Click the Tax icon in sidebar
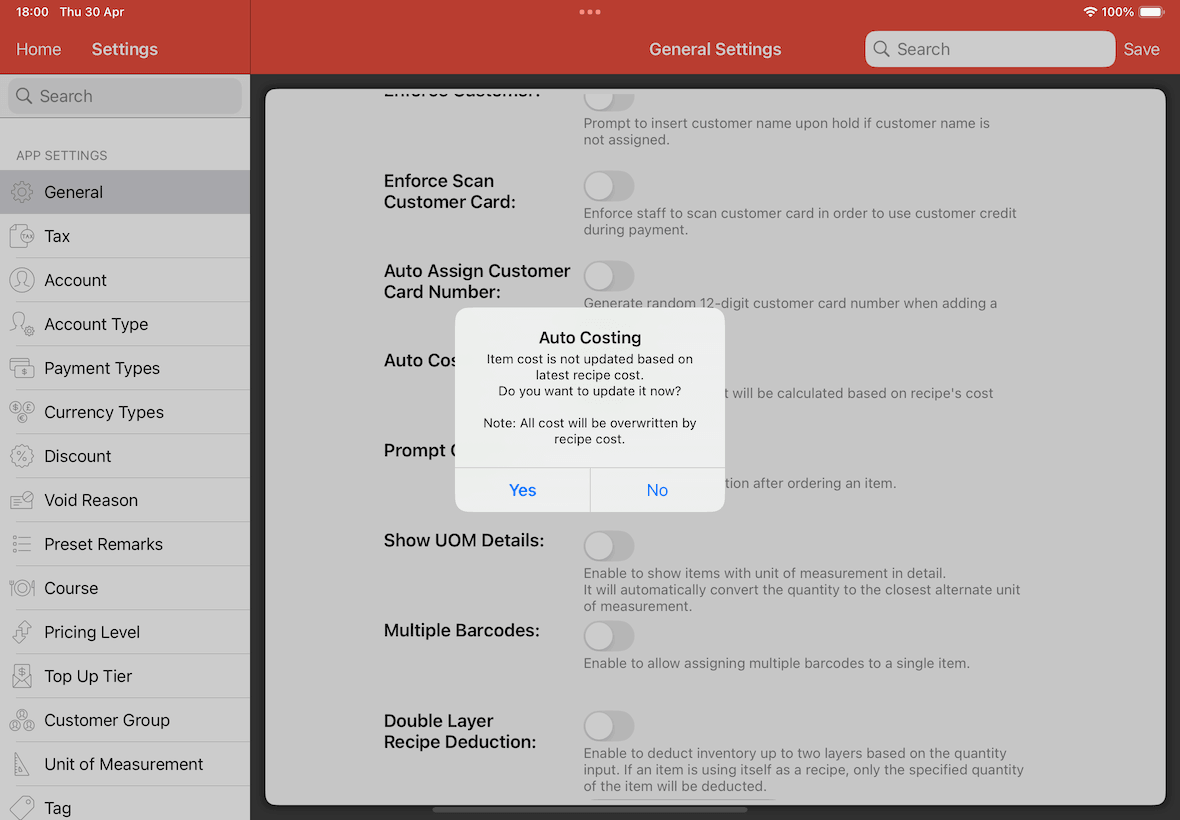This screenshot has width=1180, height=820. point(22,236)
